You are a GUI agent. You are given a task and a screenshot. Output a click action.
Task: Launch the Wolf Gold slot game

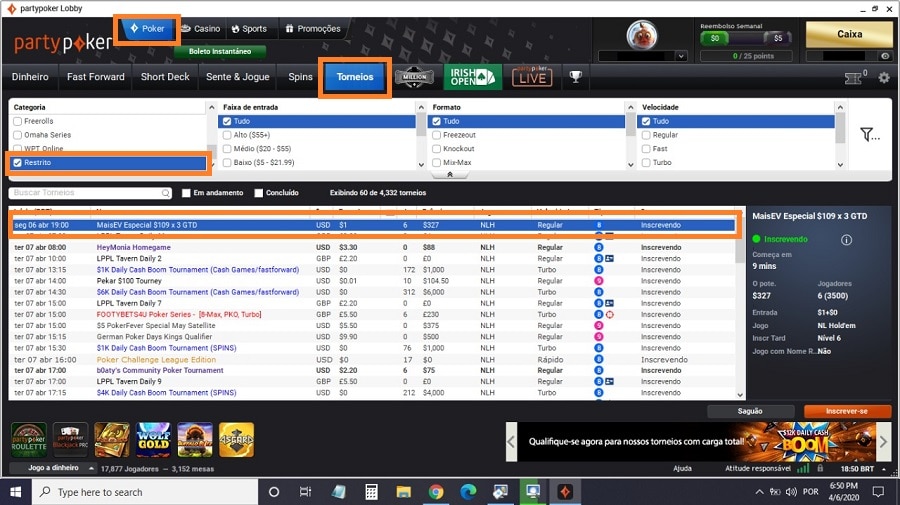point(154,440)
